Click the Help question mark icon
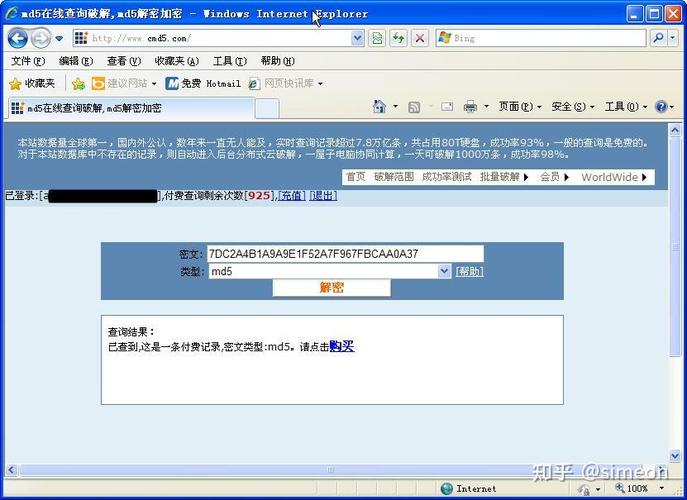Viewport: 687px width, 500px height. tap(661, 106)
